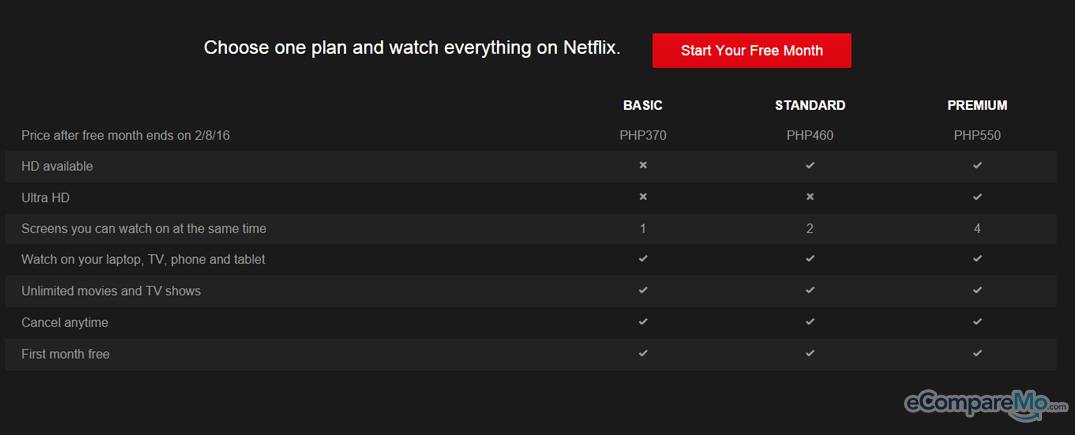The width and height of the screenshot is (1075, 435).
Task: Click the PHP370 Basic price
Action: click(642, 136)
